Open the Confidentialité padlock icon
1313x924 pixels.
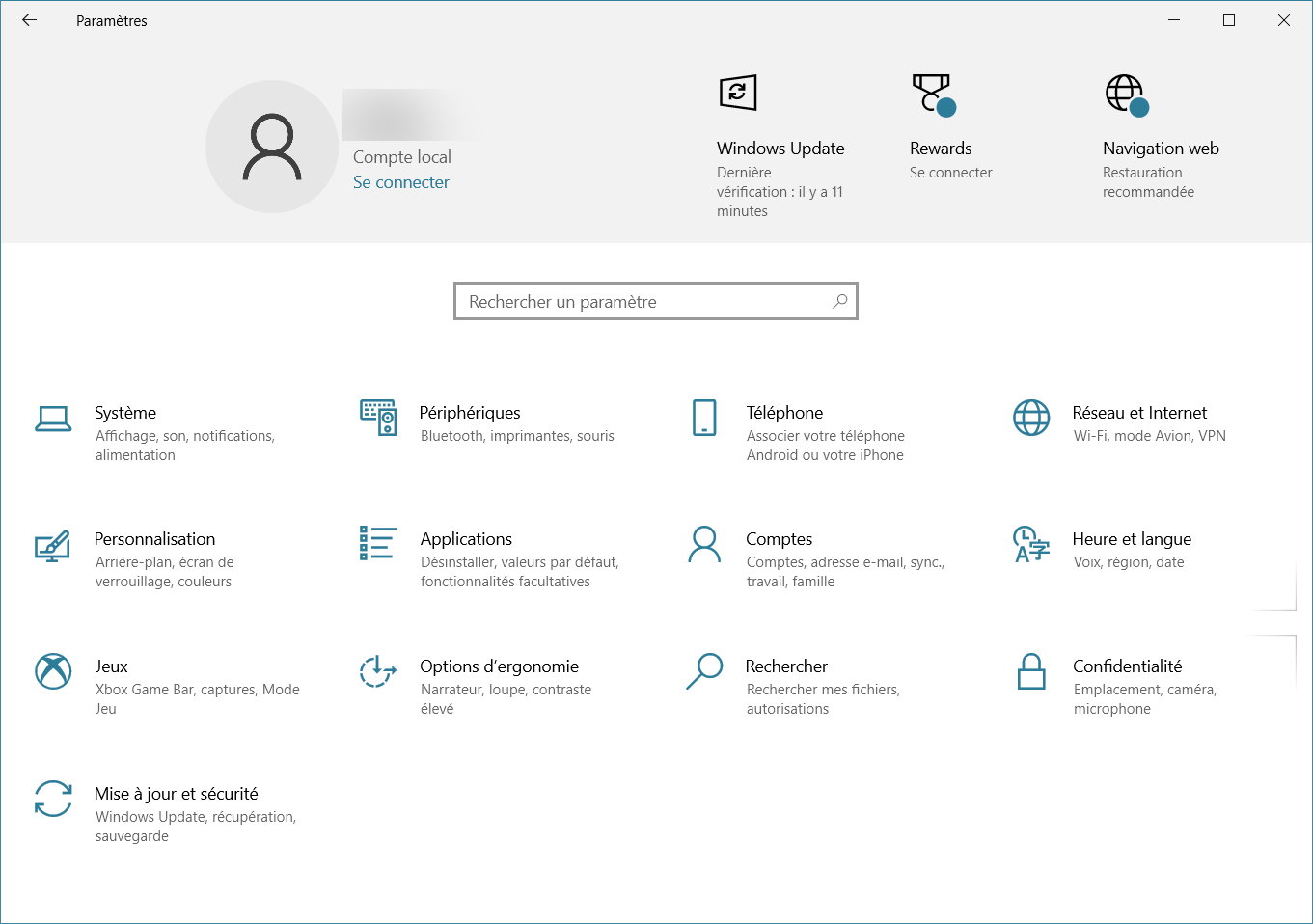pos(1031,671)
